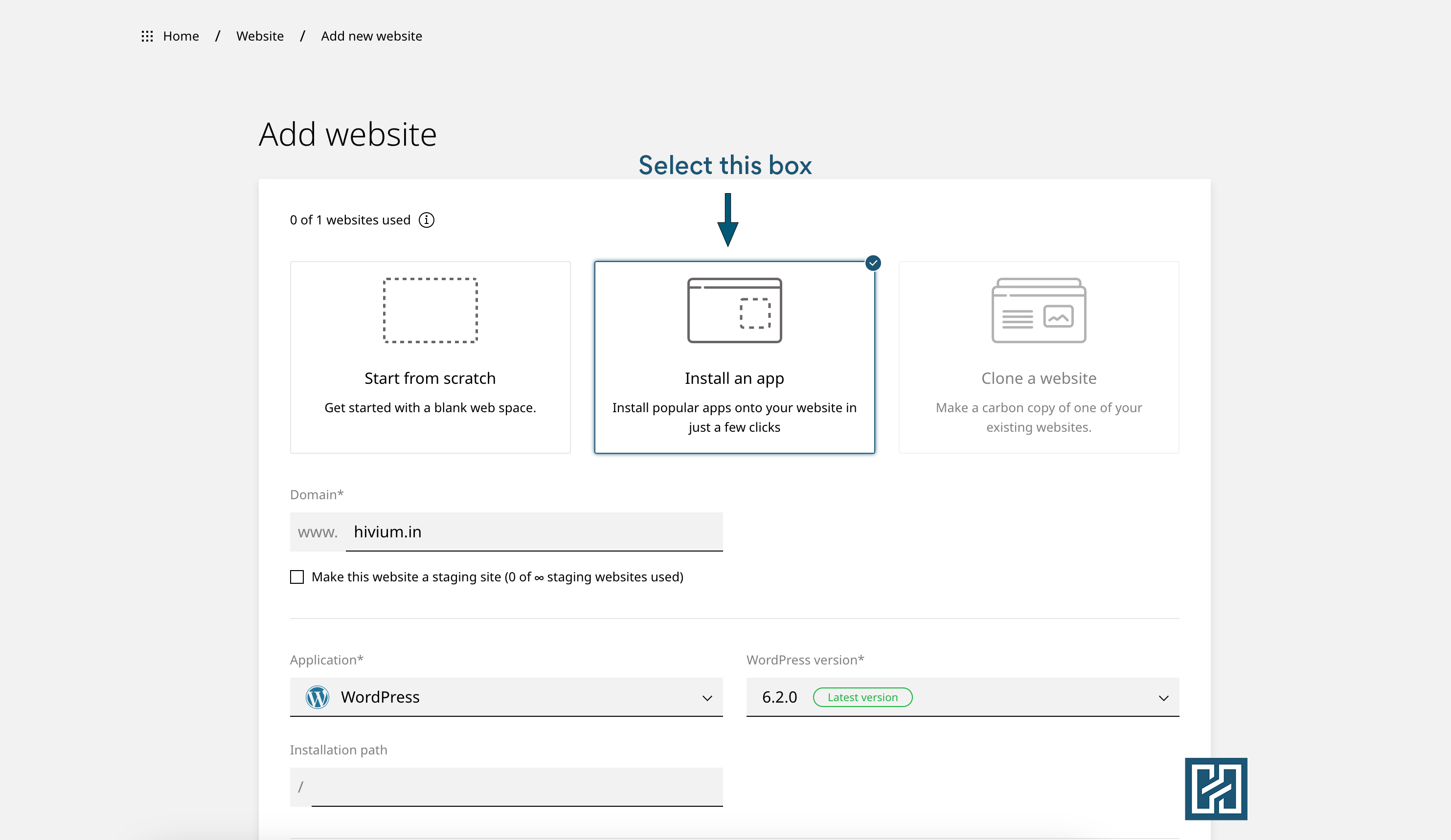Click the blue checkmark badge on the selected card
This screenshot has height=840, width=1451.
(x=873, y=263)
